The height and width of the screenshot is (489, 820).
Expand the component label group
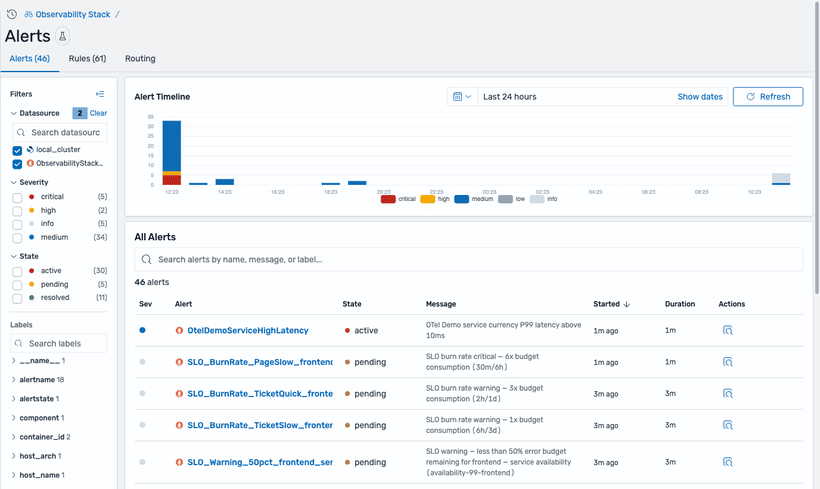point(13,418)
